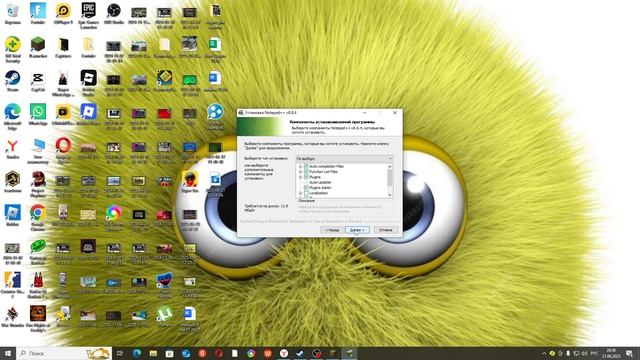Viewport: 640px width, 360px height.
Task: Click the taskbar clock and date
Action: pos(611,353)
